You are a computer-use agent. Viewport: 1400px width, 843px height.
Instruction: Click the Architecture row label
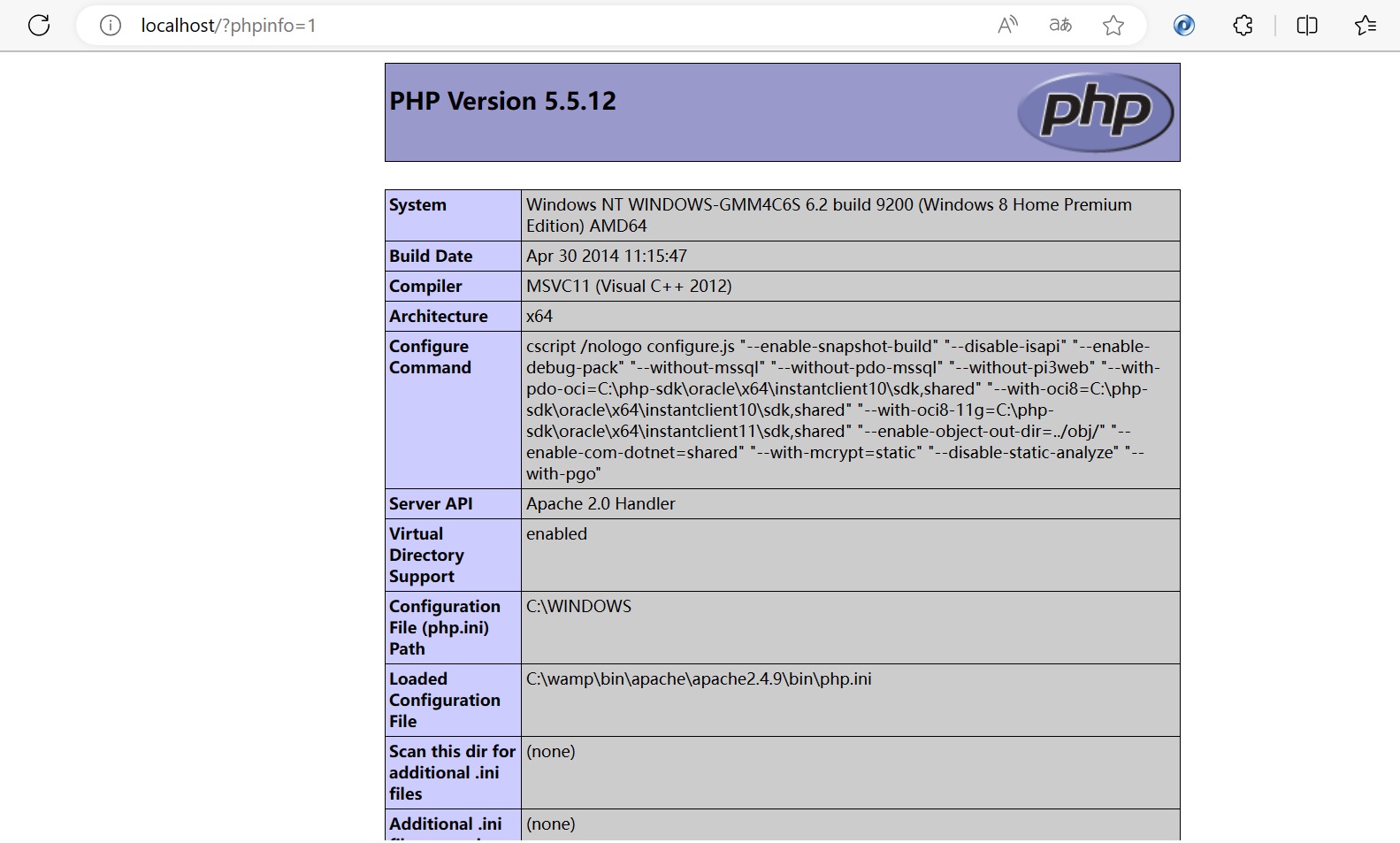[x=439, y=316]
